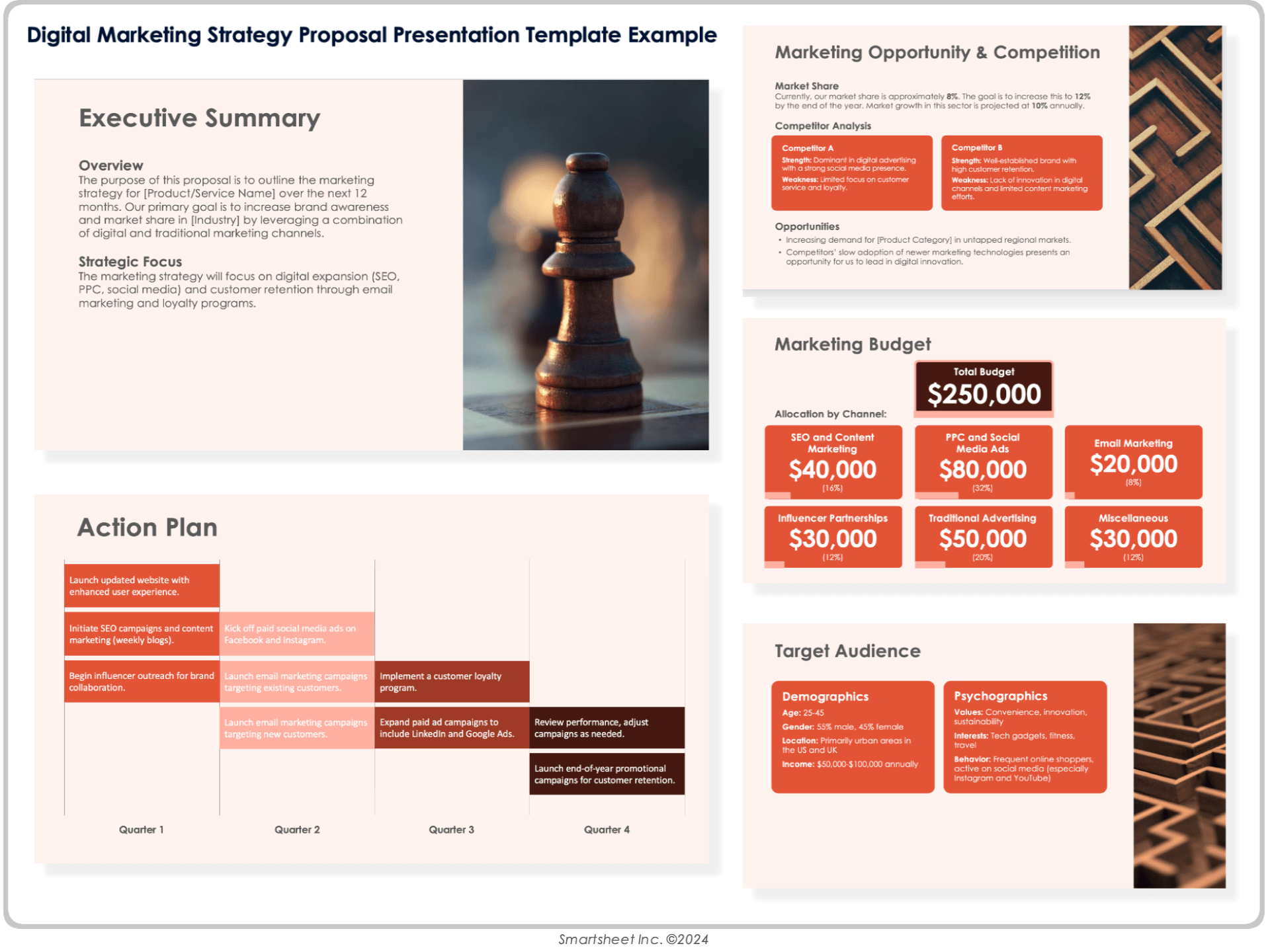Select the Competitor A card
Image resolution: width=1270 pixels, height=952 pixels.
(852, 173)
